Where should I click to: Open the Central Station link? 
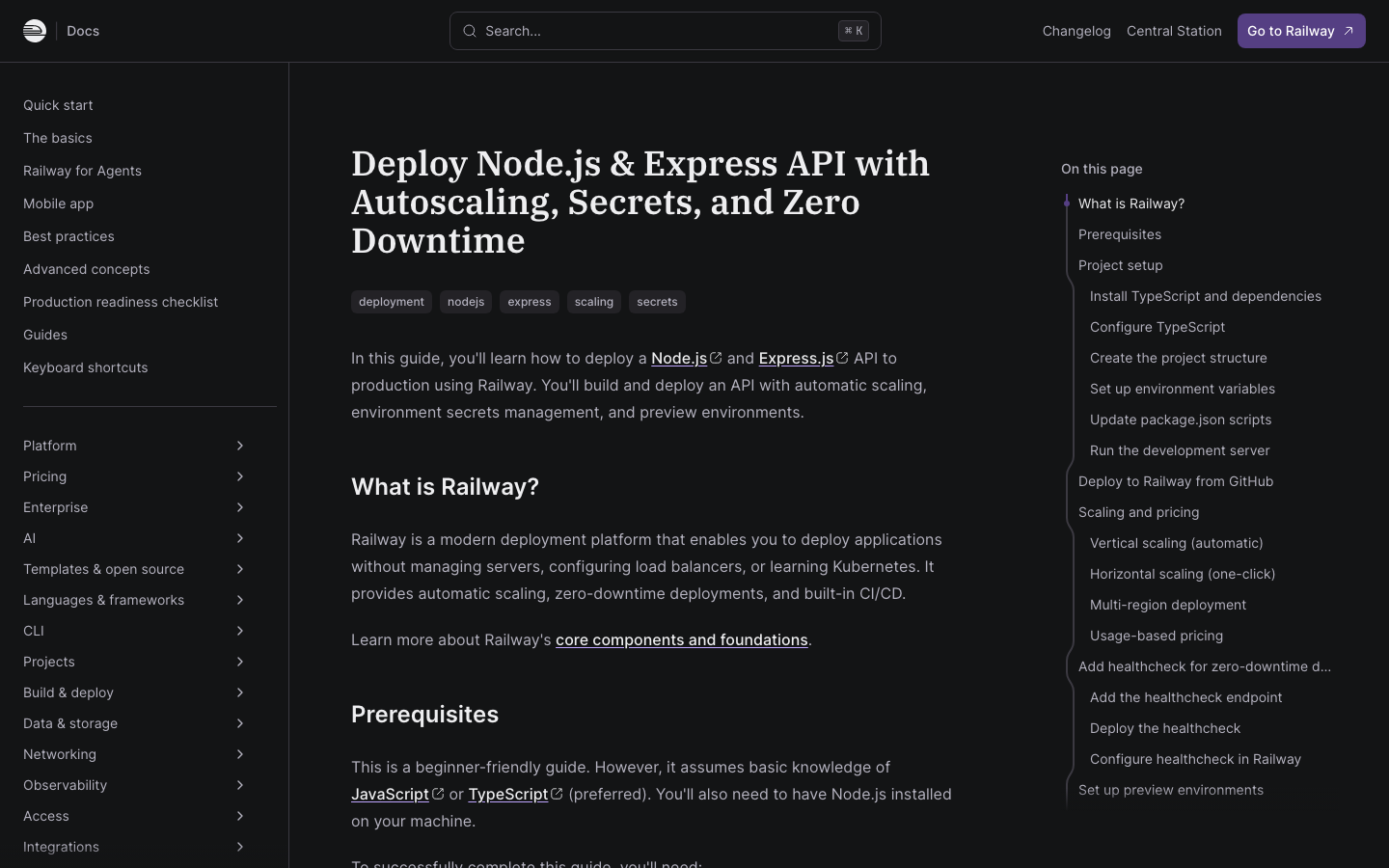point(1174,31)
